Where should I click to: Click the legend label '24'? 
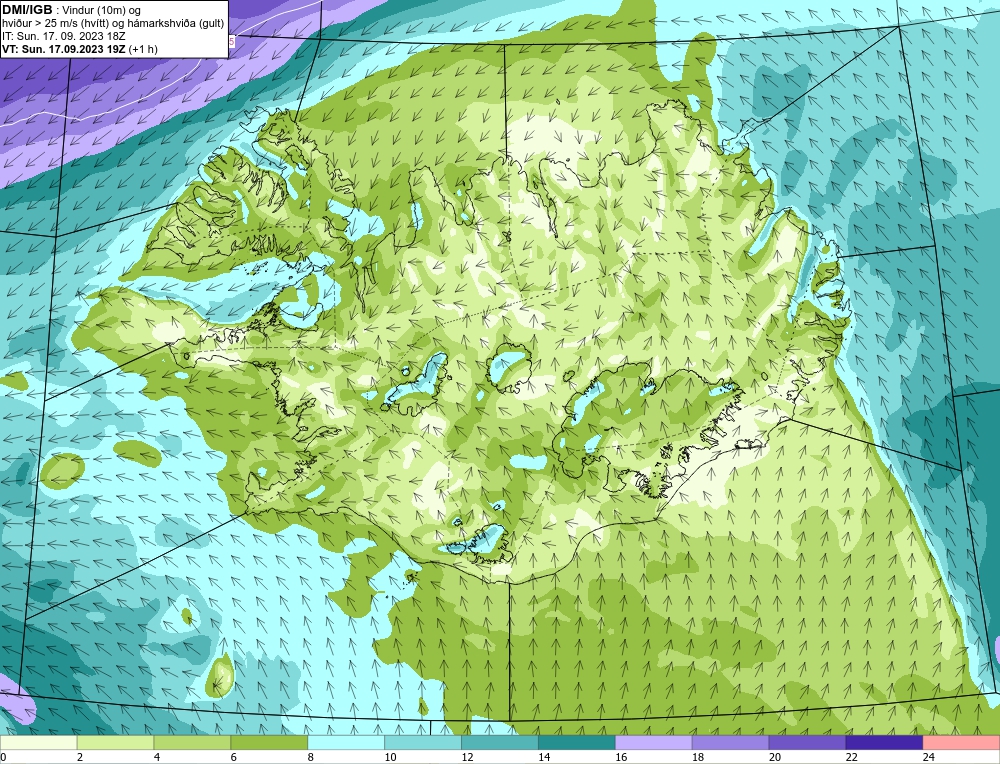929,757
